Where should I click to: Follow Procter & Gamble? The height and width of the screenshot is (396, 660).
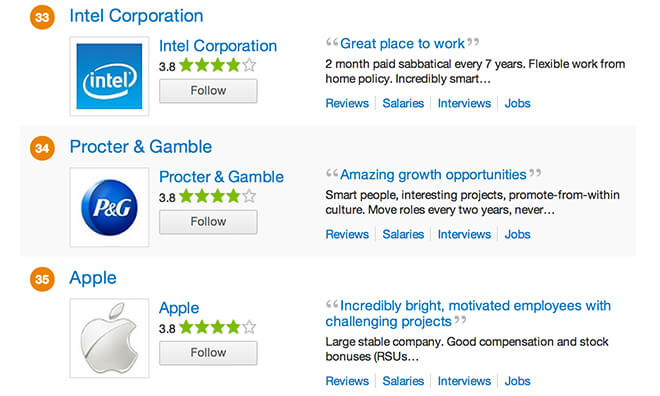208,221
